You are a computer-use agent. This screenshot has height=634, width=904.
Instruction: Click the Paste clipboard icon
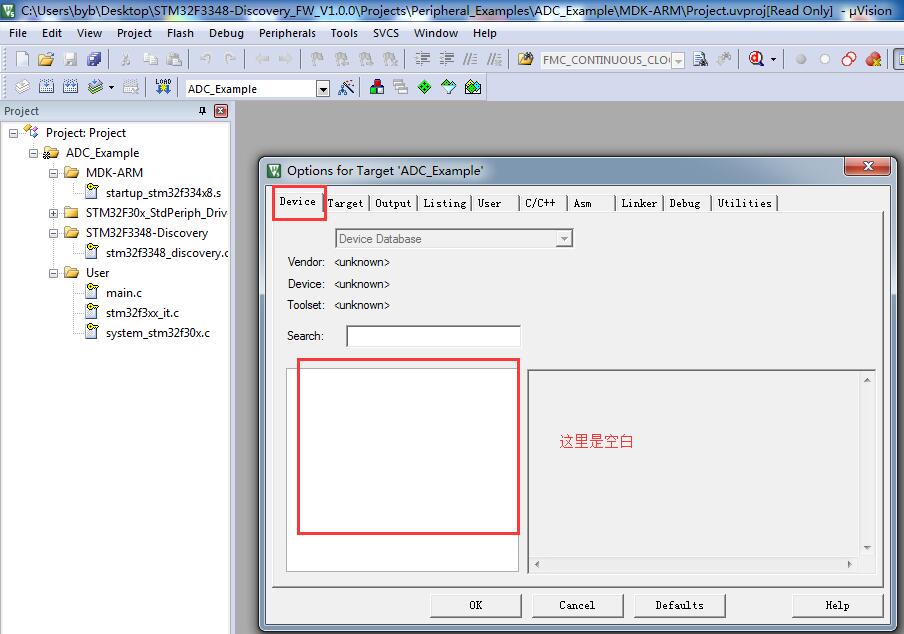(174, 59)
